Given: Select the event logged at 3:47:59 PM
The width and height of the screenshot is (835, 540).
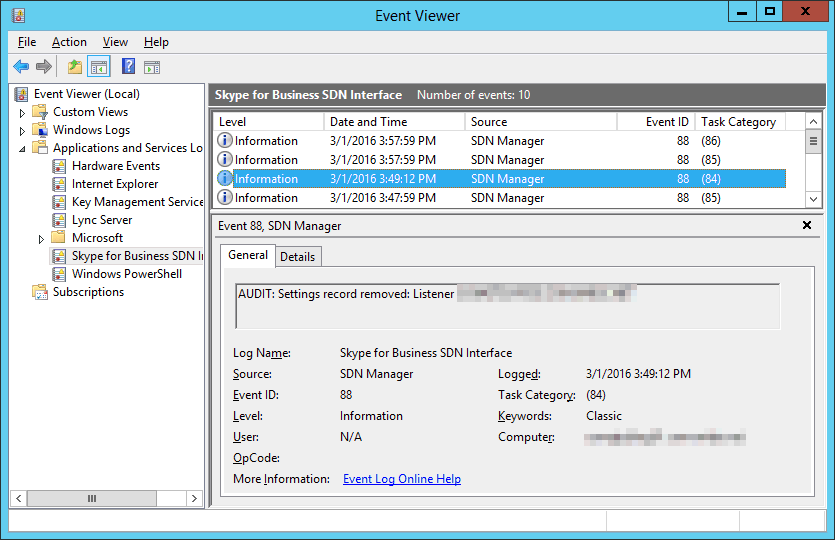Looking at the screenshot, I should [501, 198].
